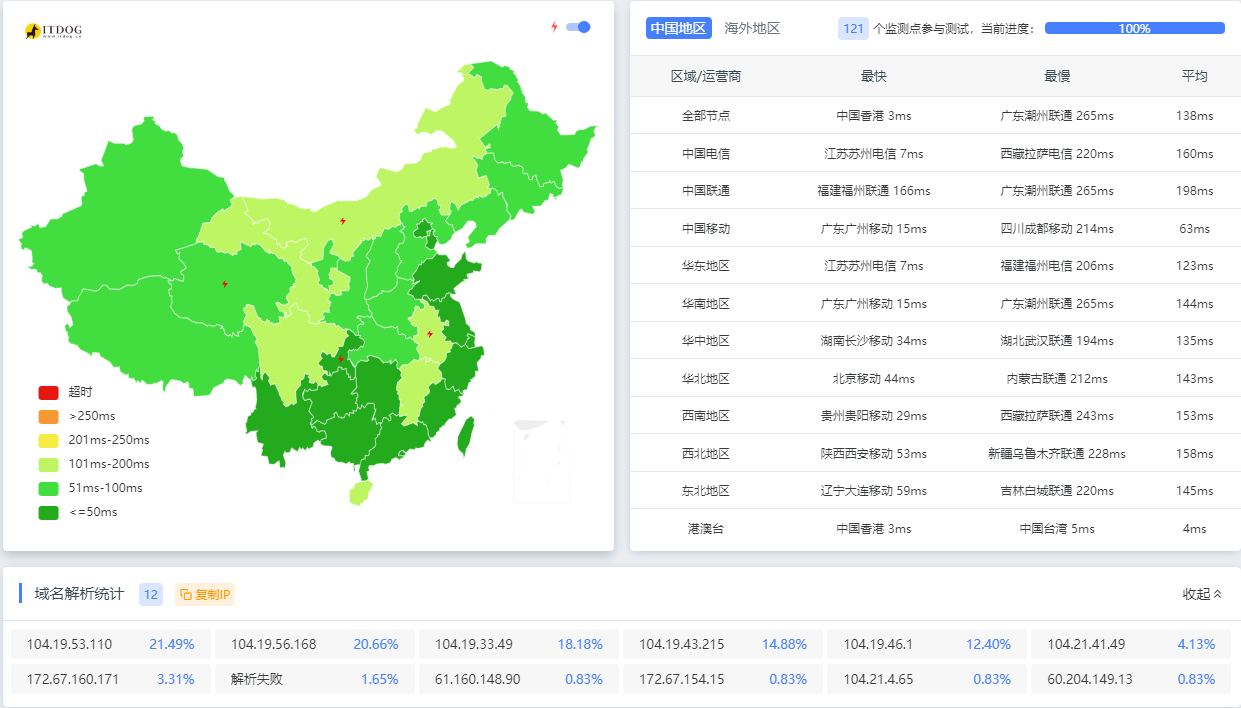Toggle the blue switch above the map
This screenshot has width=1241, height=708.
coord(577,28)
